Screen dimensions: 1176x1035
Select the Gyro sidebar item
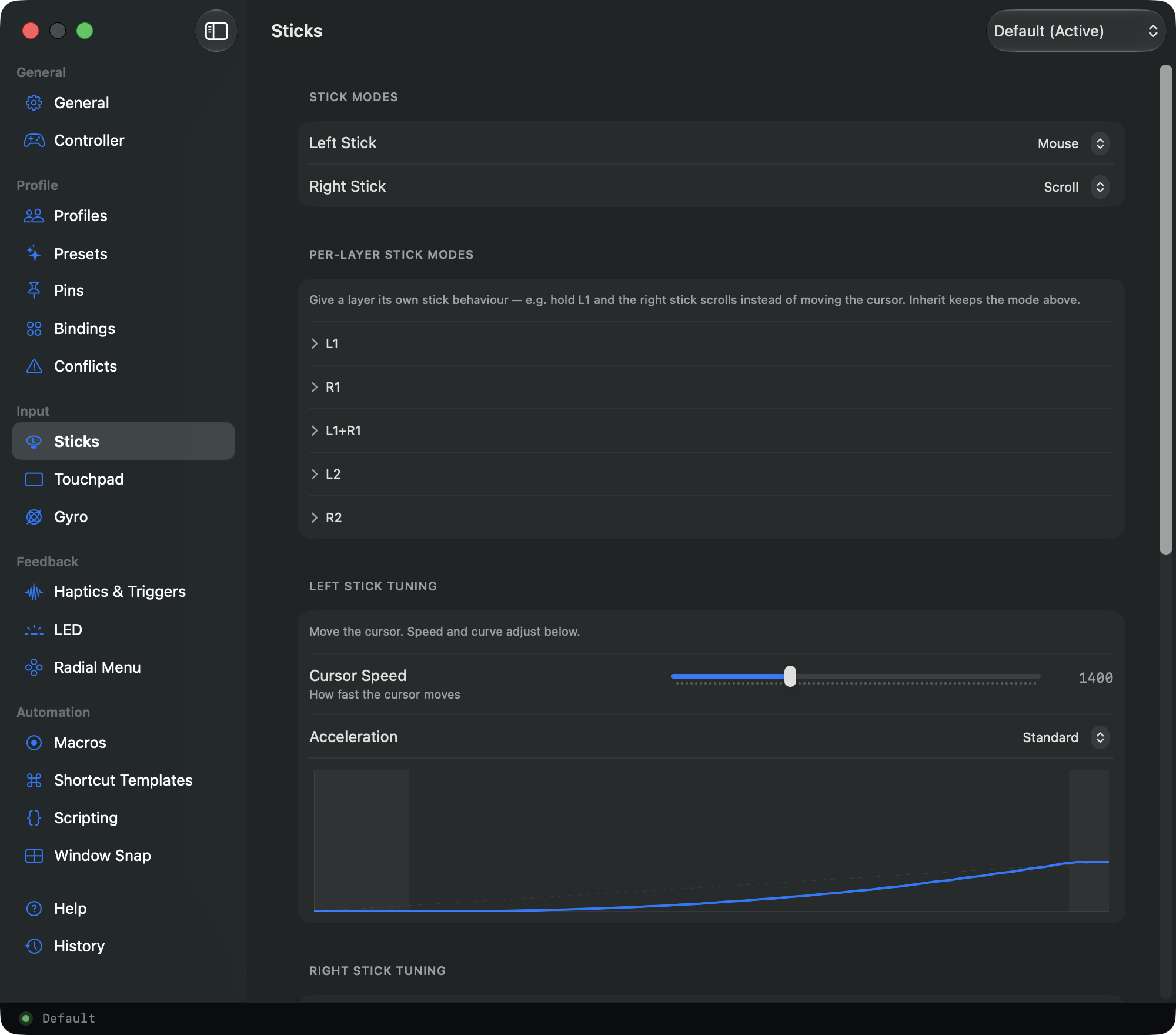[x=123, y=517]
